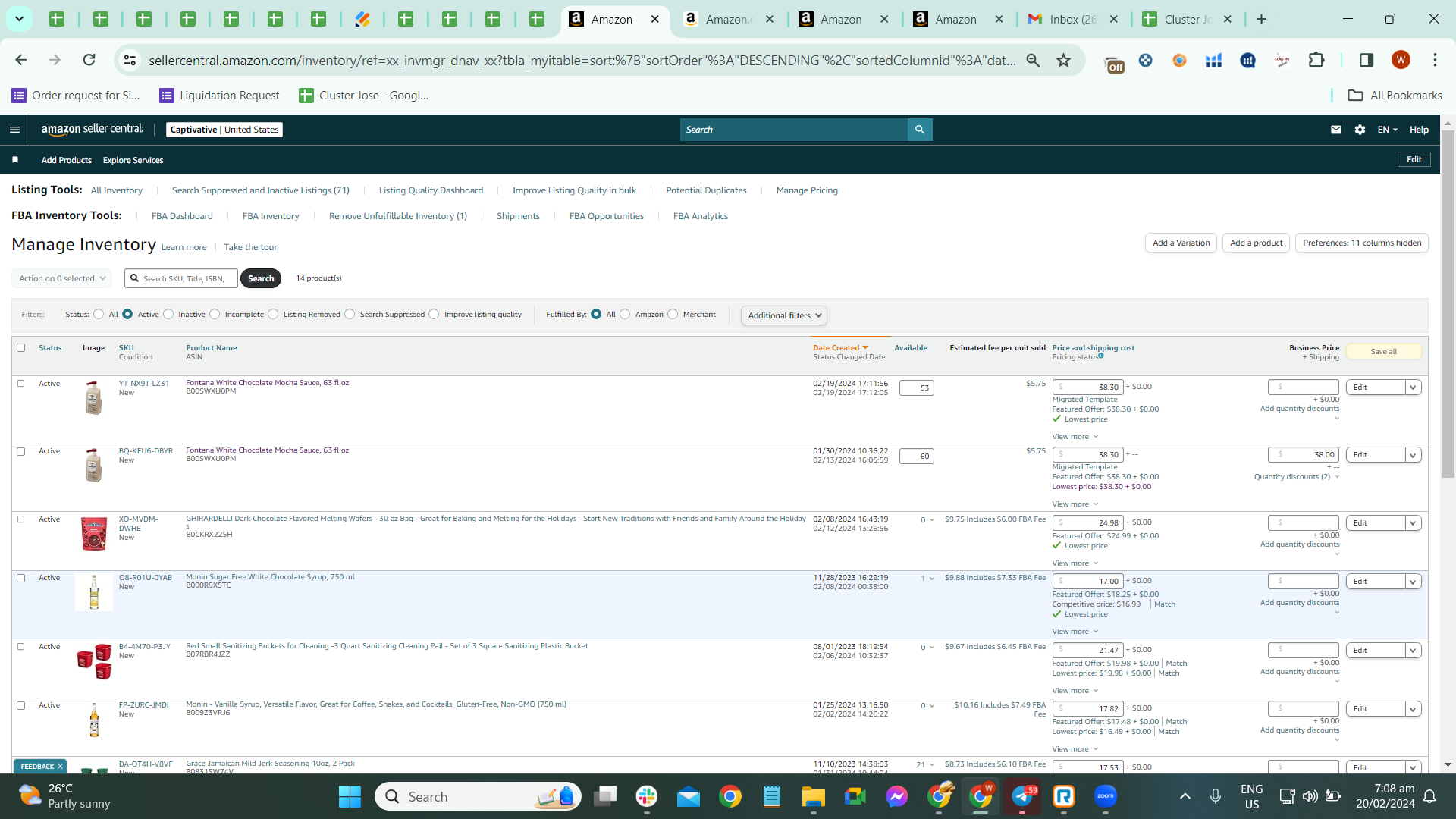Open a new browser tab

pos(1262,20)
